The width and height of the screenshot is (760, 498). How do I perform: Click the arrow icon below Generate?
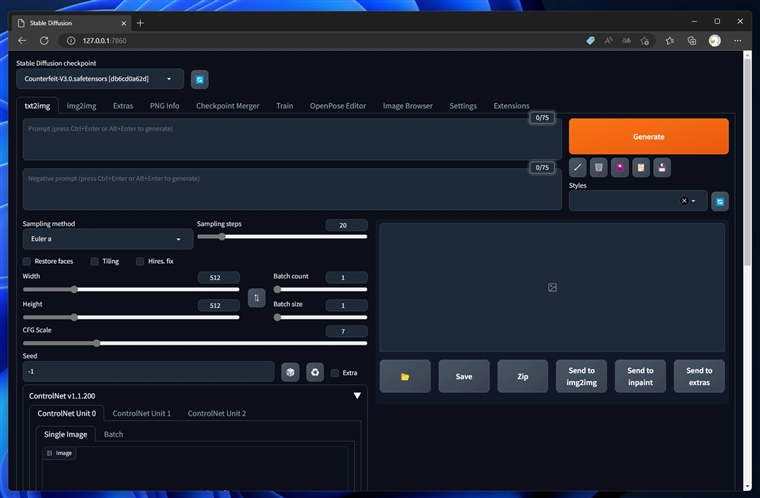click(577, 168)
